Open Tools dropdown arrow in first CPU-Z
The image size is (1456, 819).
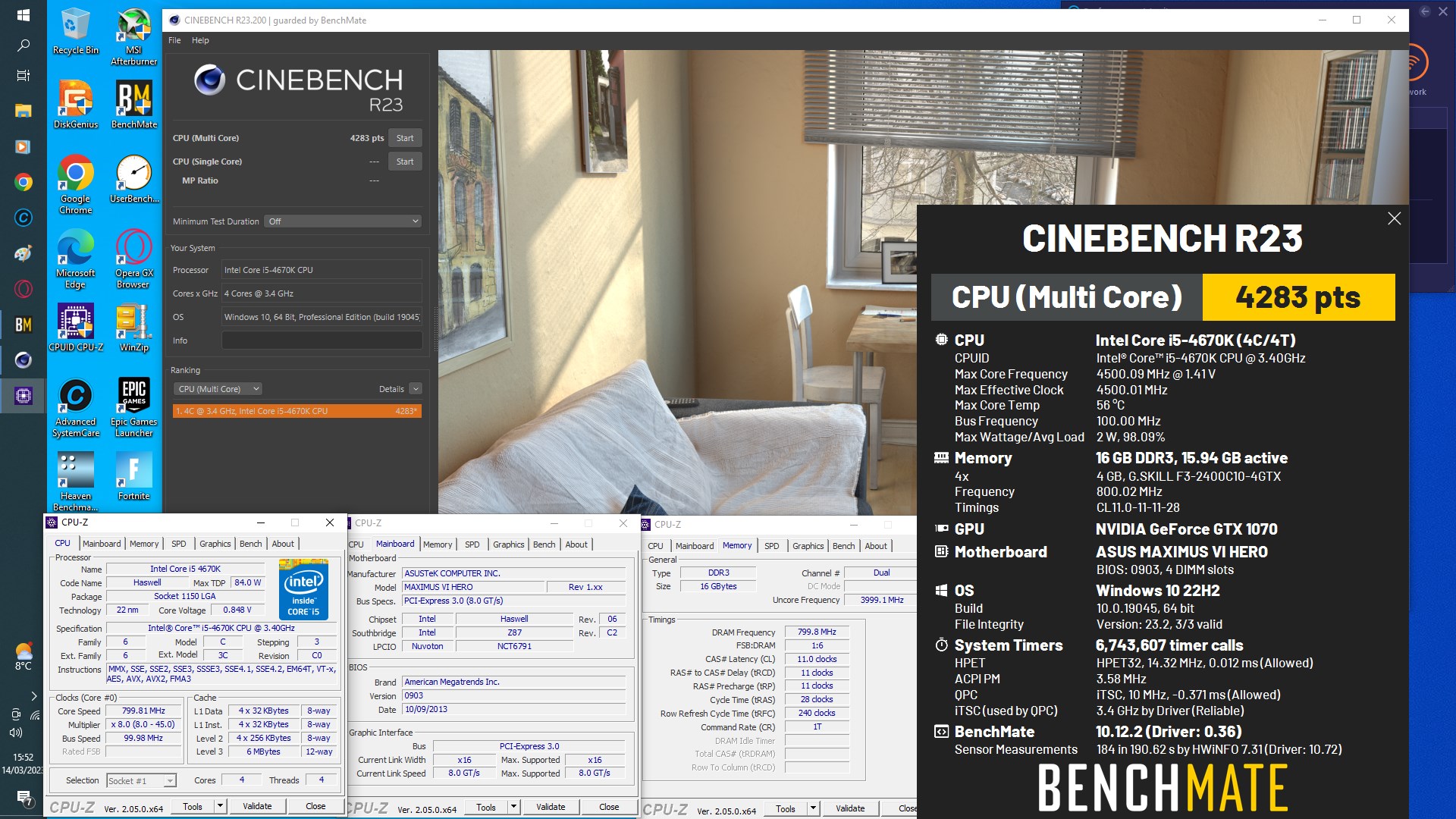pyautogui.click(x=220, y=806)
